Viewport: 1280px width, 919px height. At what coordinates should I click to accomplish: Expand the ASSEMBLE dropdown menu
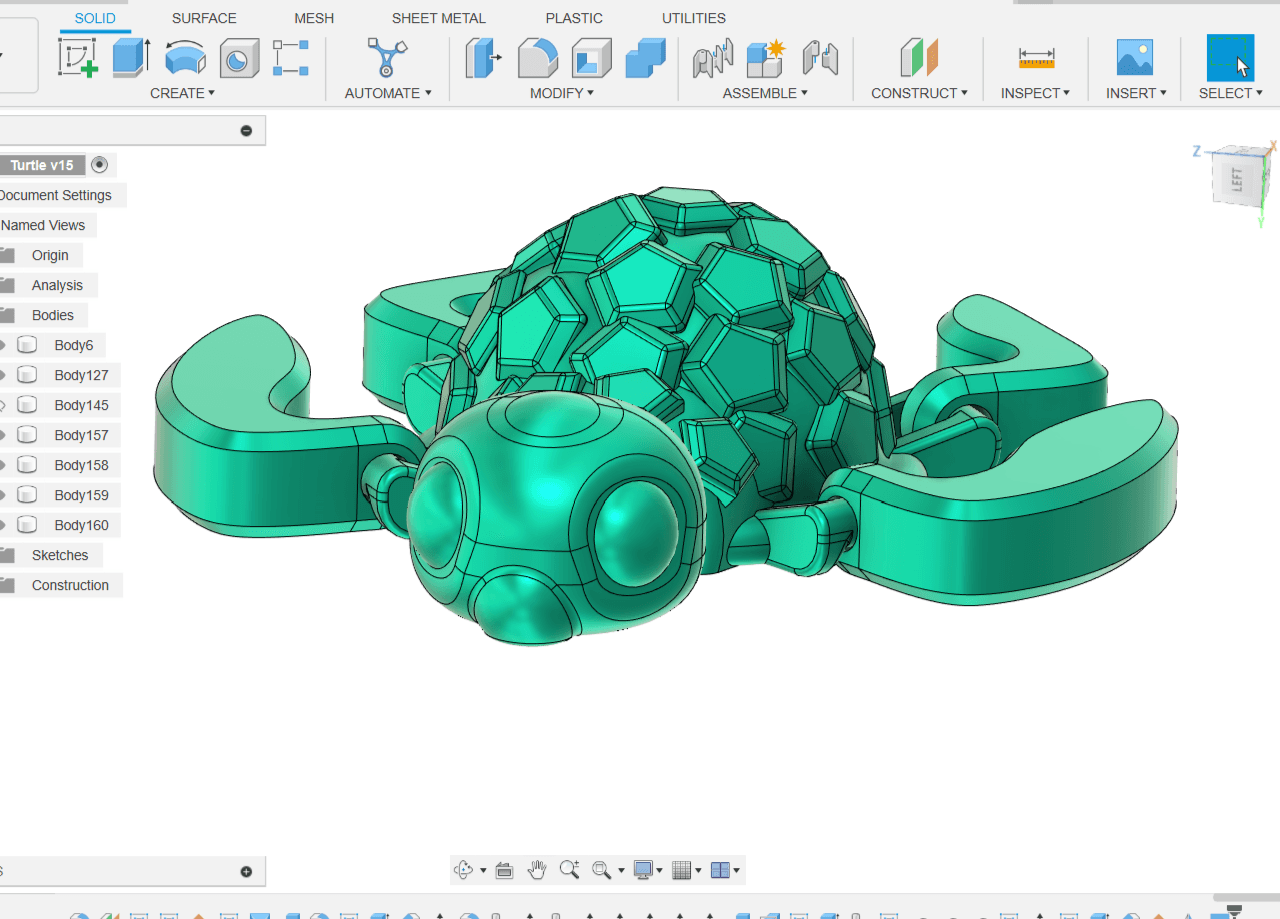(x=766, y=93)
